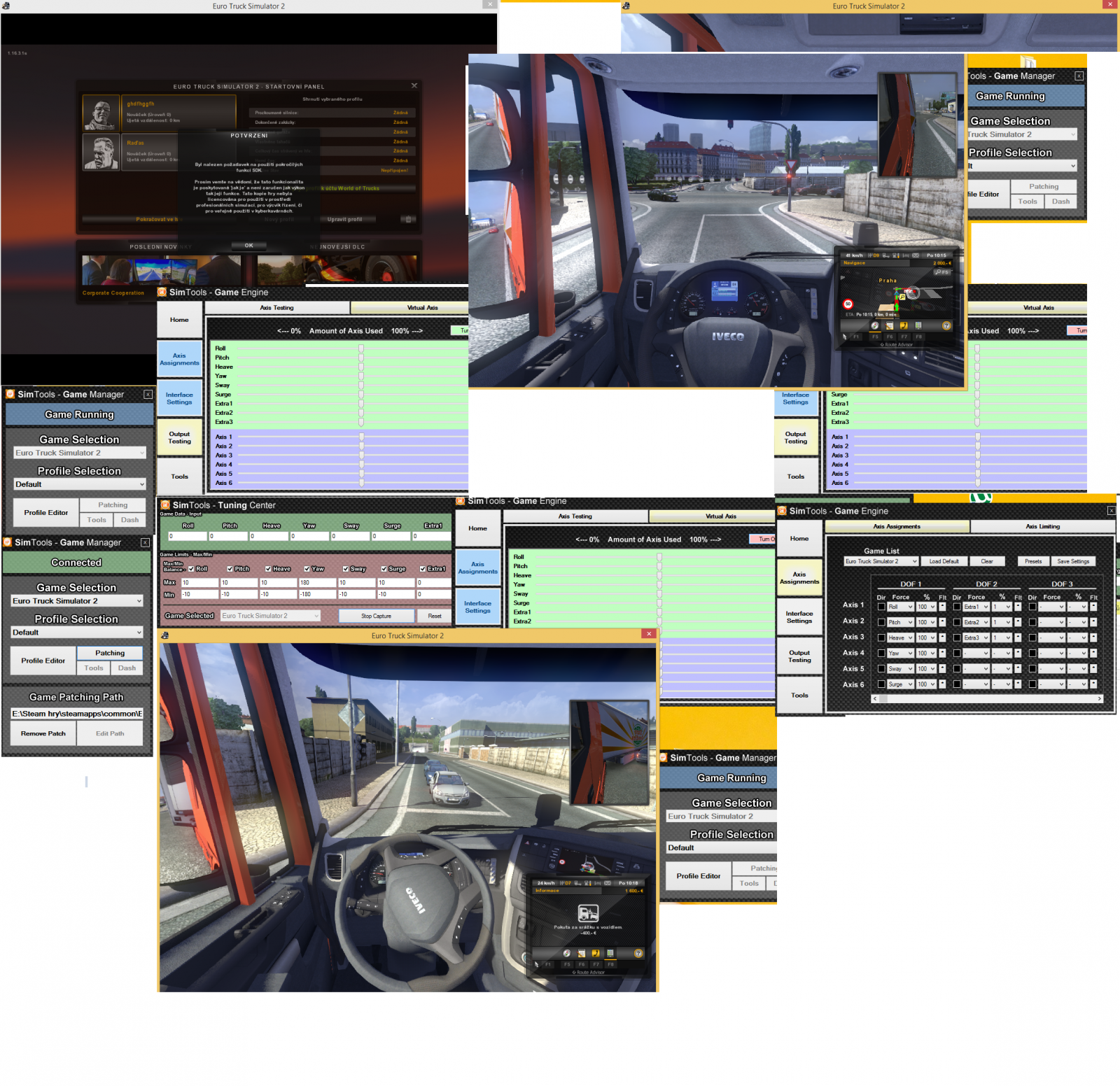
Task: Click Stop Capture in the Tuning Center
Action: point(377,616)
